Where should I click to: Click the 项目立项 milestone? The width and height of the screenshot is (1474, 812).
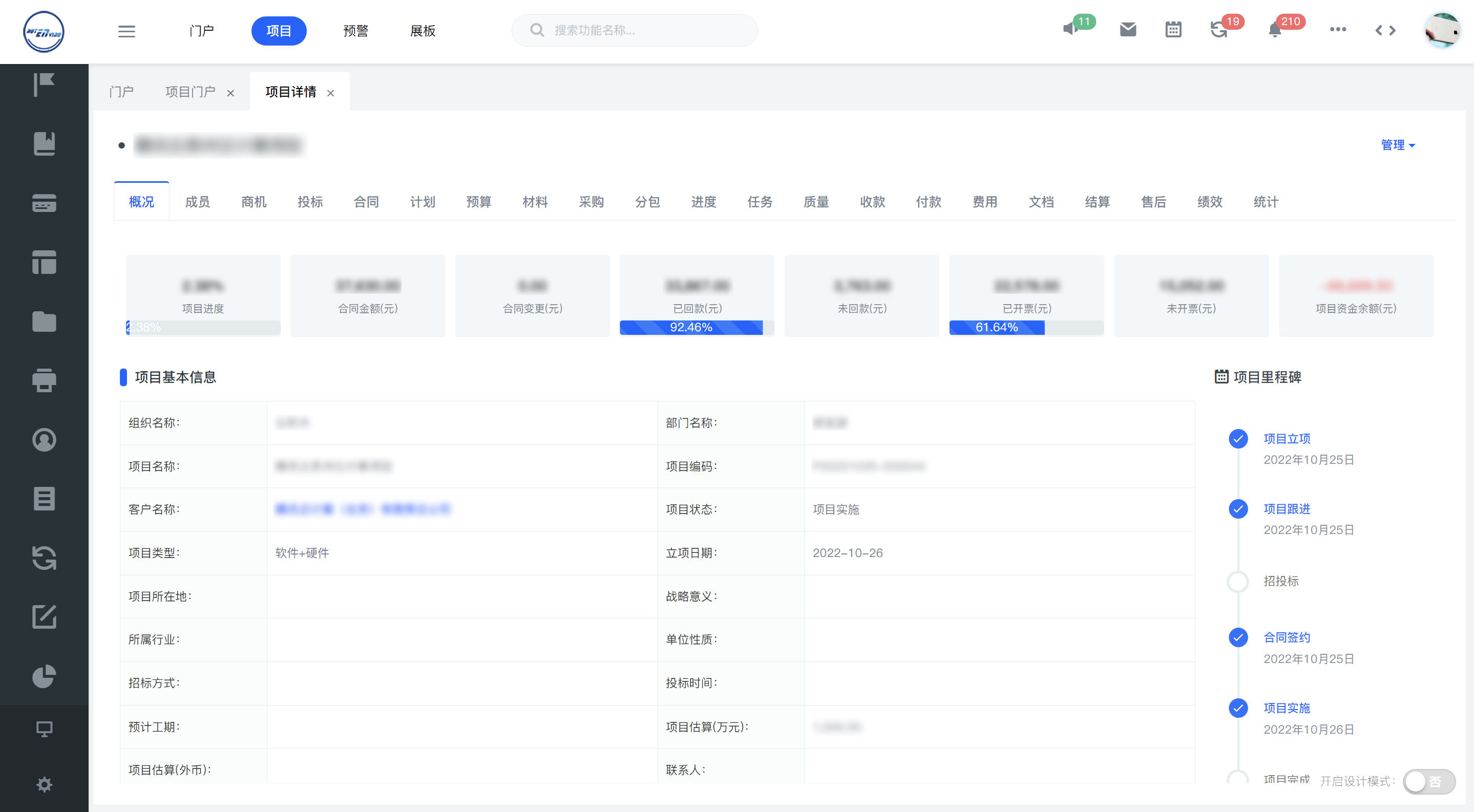[x=1287, y=439]
